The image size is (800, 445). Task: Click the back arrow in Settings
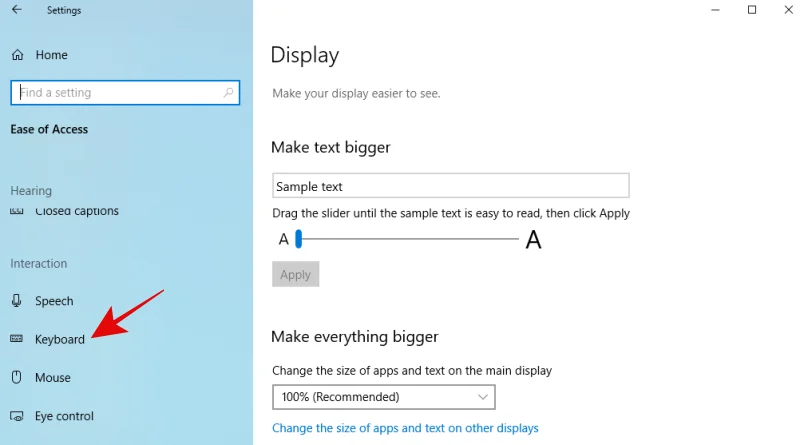pyautogui.click(x=16, y=10)
